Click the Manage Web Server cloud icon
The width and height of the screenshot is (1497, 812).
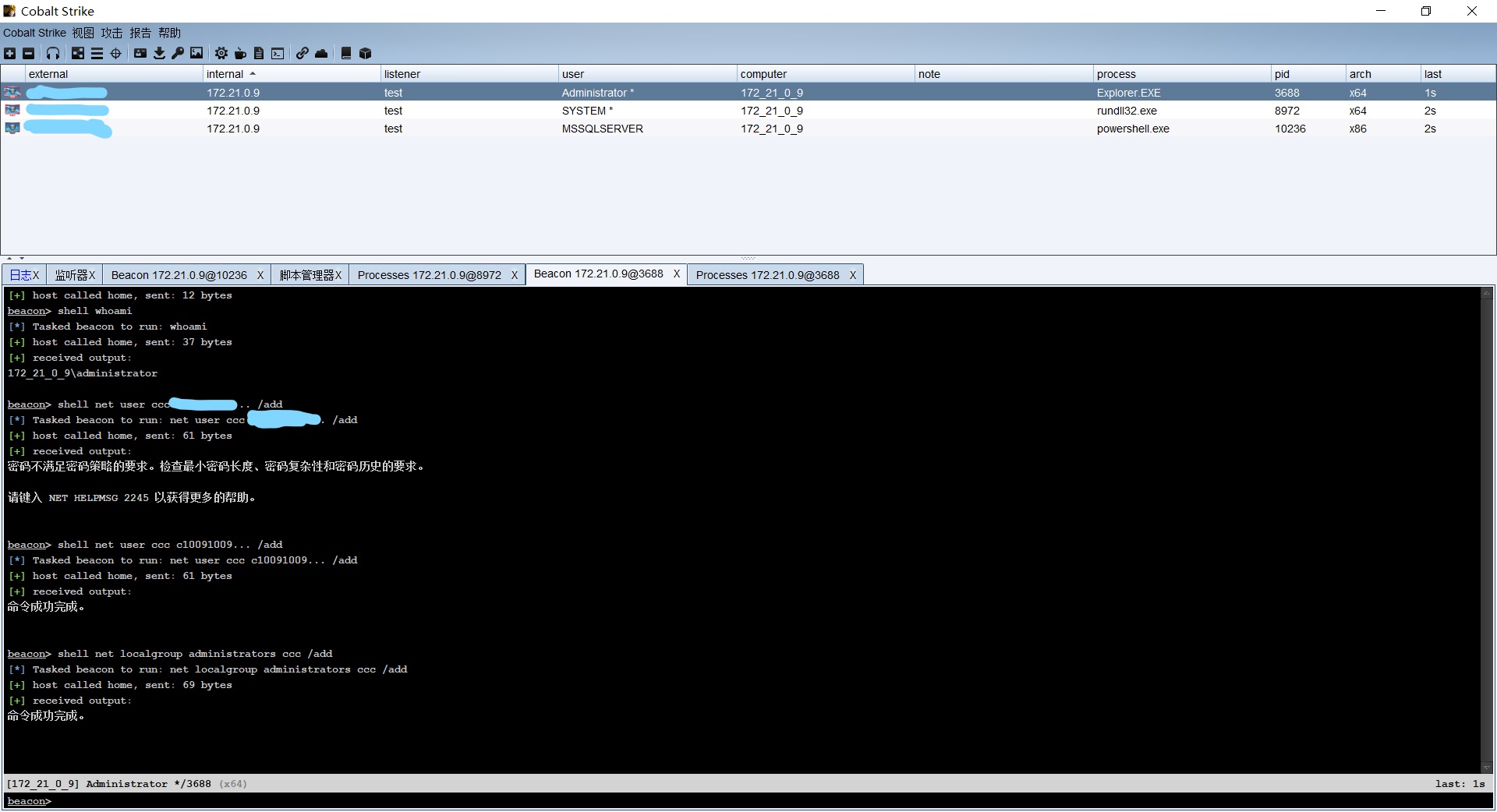point(321,53)
